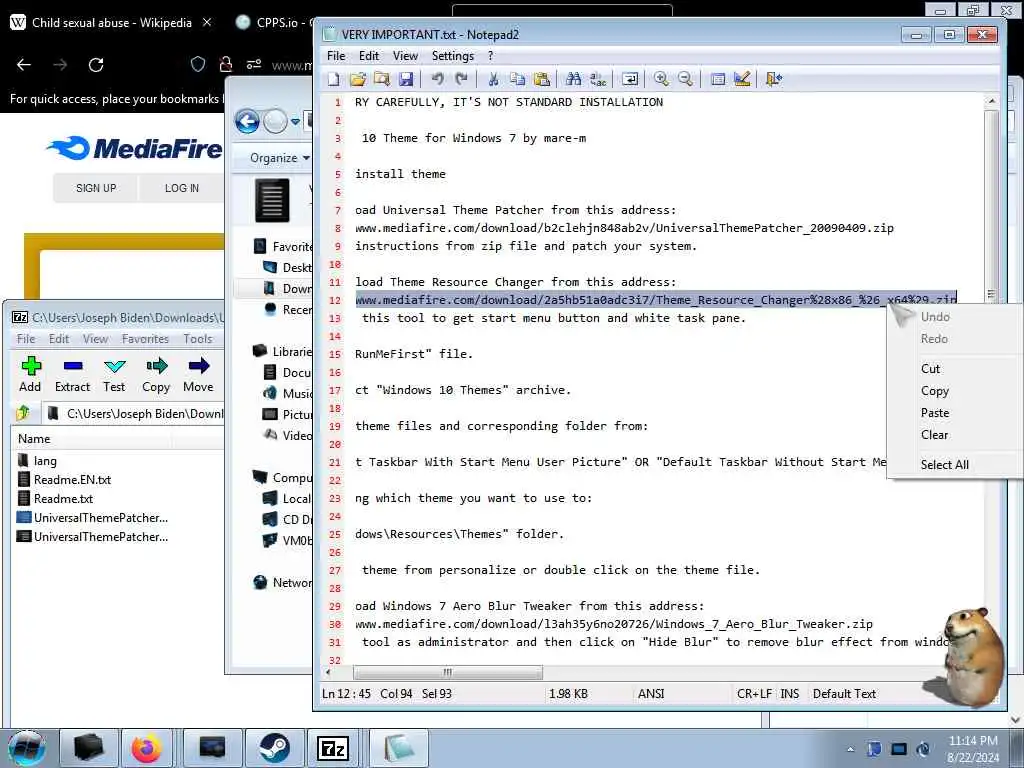1024x768 pixels.
Task: Choose Select All from the context menu
Action: pos(944,465)
